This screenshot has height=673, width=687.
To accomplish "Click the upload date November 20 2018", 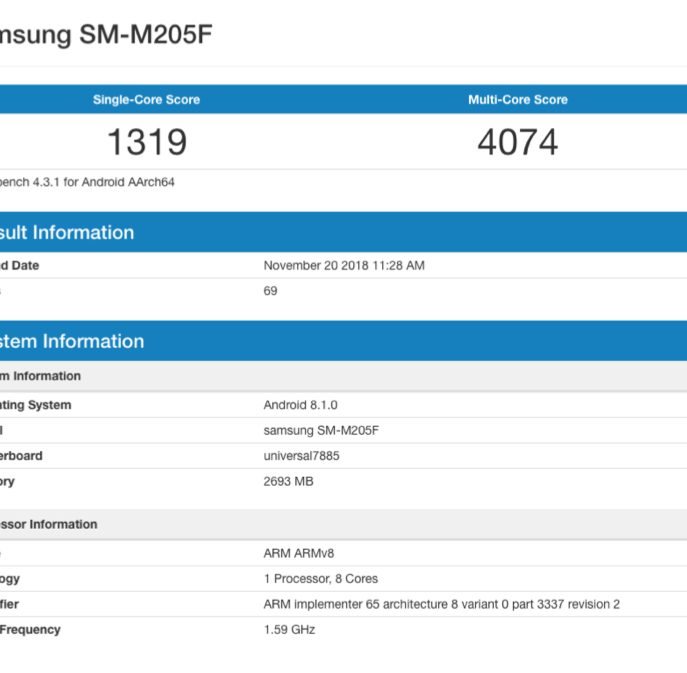I will click(x=344, y=266).
